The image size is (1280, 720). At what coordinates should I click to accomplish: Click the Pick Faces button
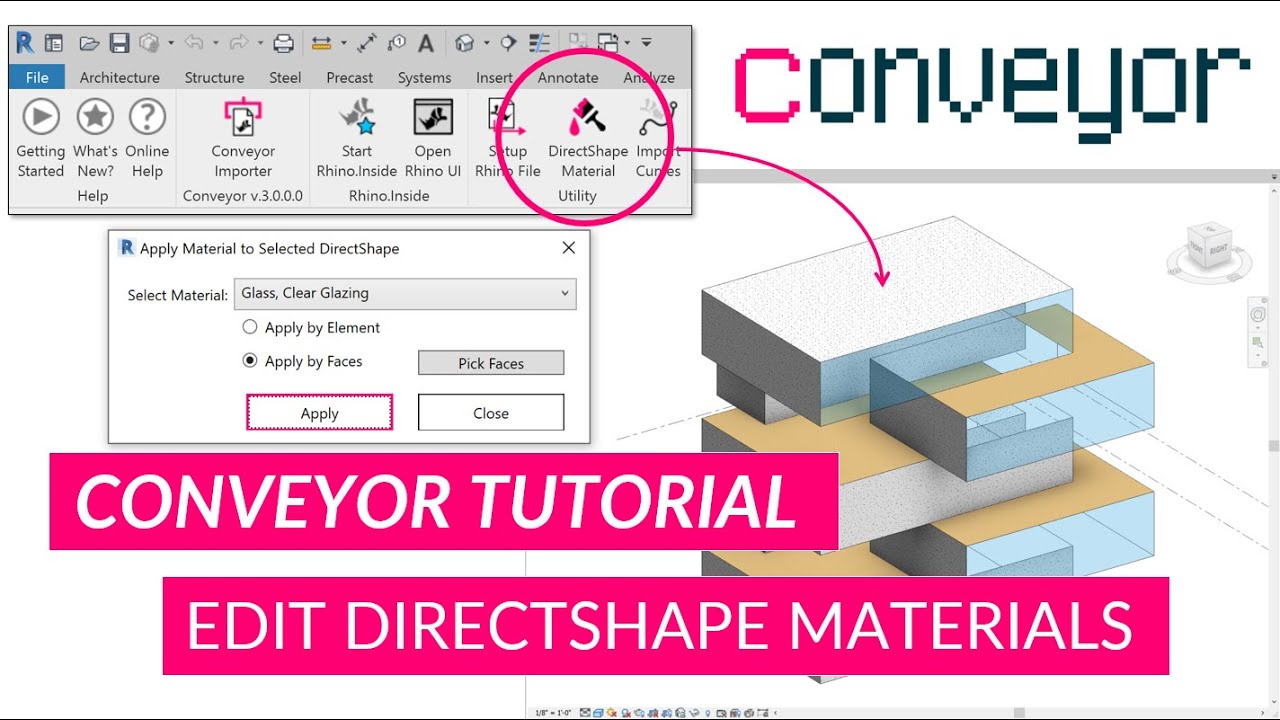(491, 363)
